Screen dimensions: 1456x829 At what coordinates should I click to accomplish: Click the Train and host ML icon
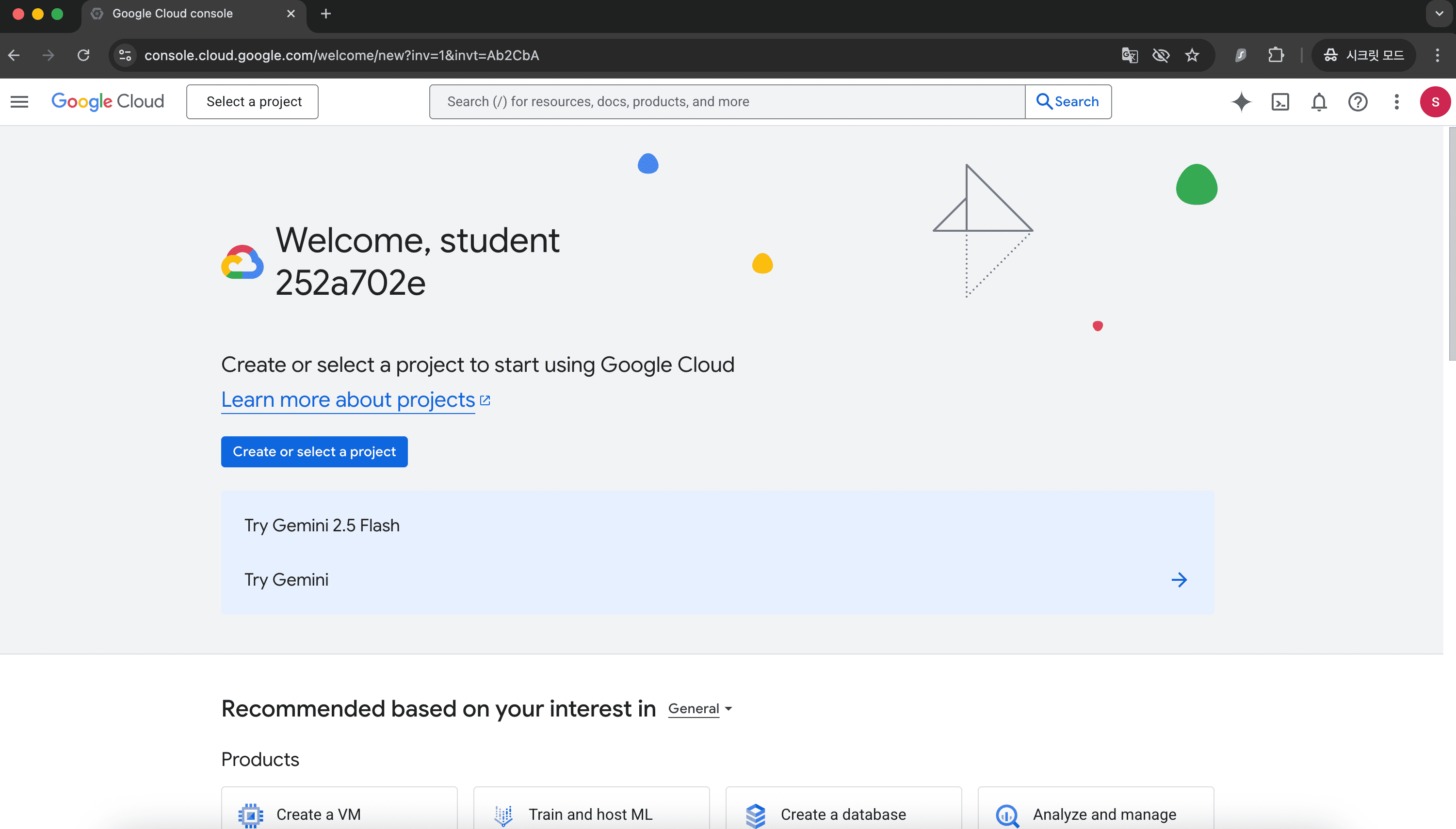point(503,815)
